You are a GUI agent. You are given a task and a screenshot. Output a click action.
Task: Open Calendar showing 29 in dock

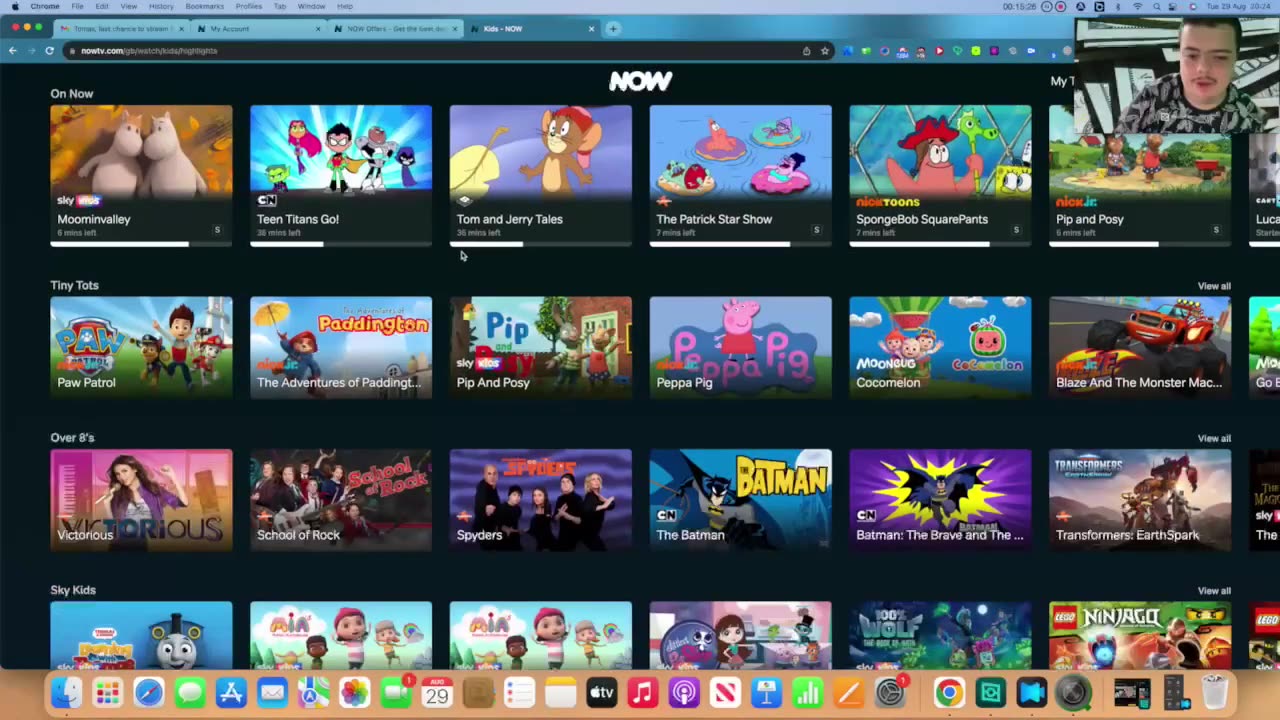point(437,692)
